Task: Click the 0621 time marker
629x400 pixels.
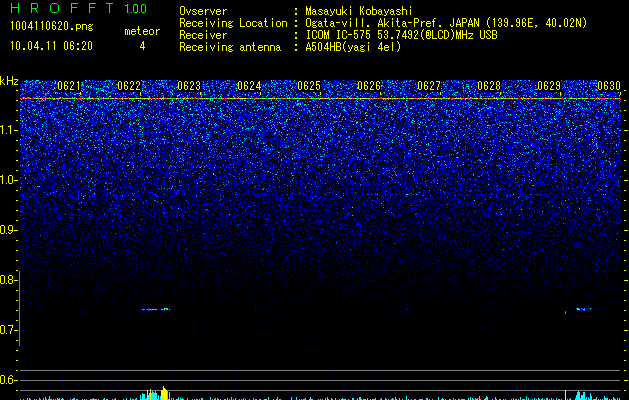Action: (x=69, y=86)
